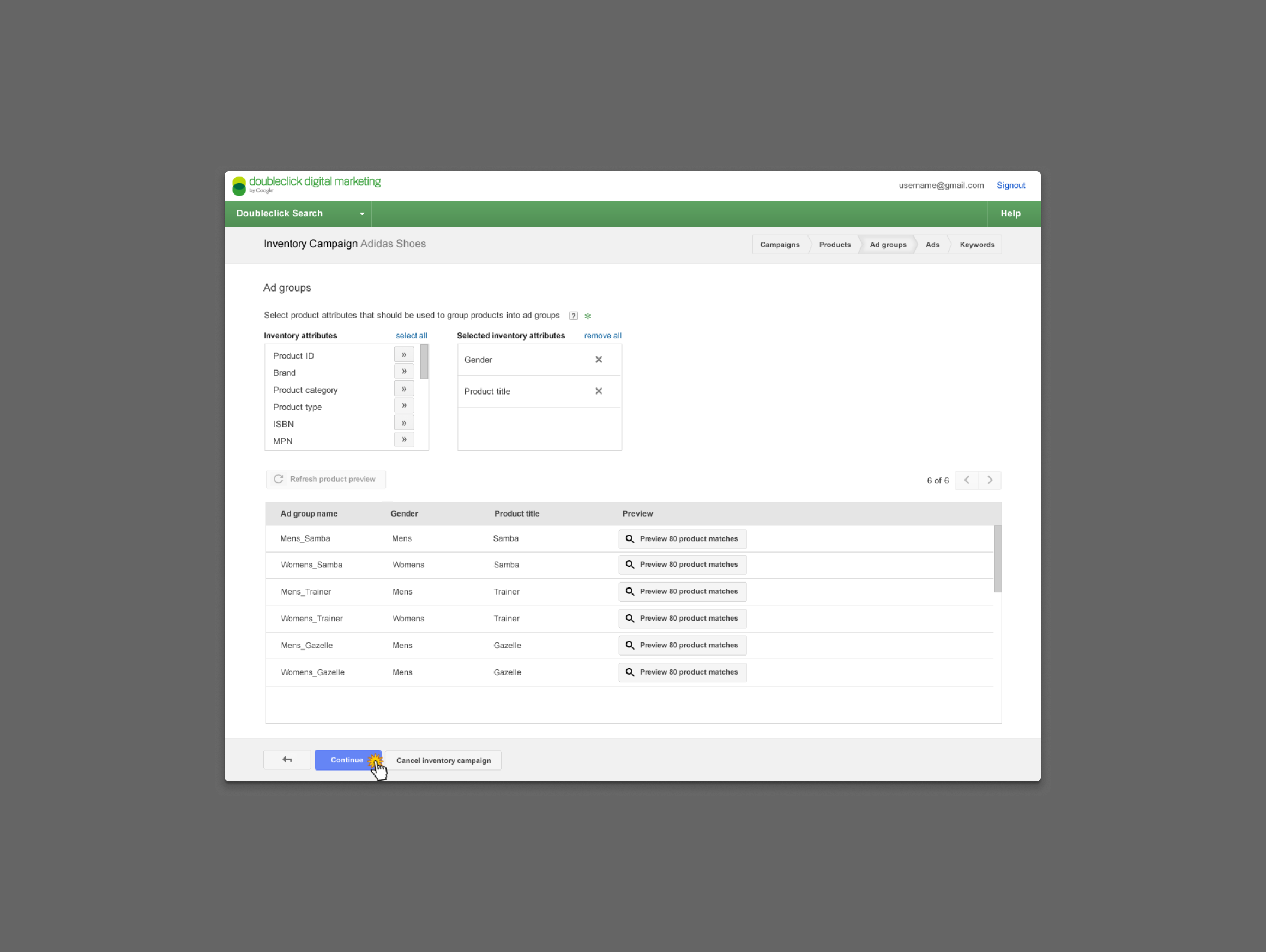This screenshot has height=952, width=1266.
Task: Select the Mens_Trainer ad group name
Action: click(x=306, y=592)
